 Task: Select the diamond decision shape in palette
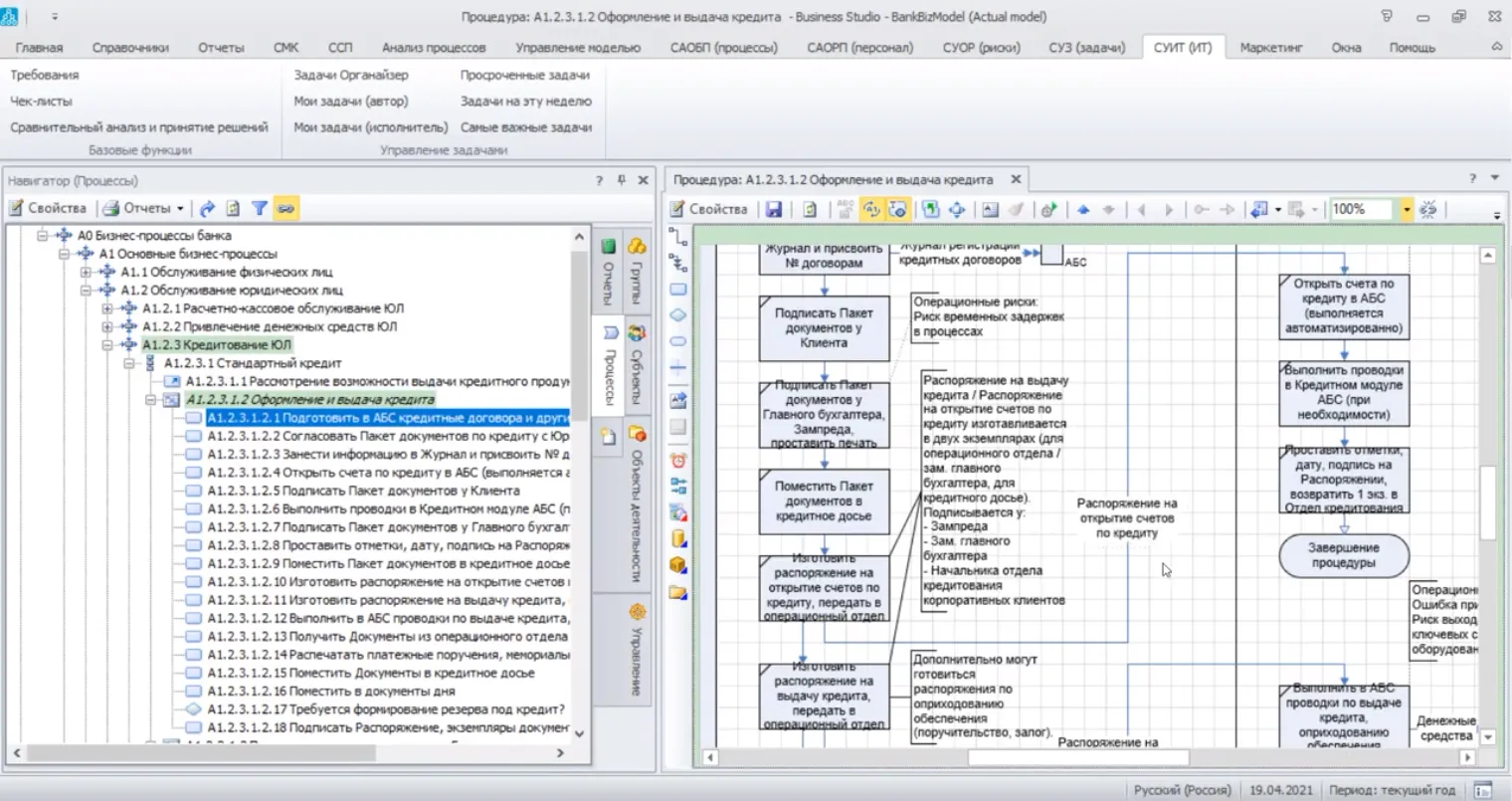coord(678,315)
